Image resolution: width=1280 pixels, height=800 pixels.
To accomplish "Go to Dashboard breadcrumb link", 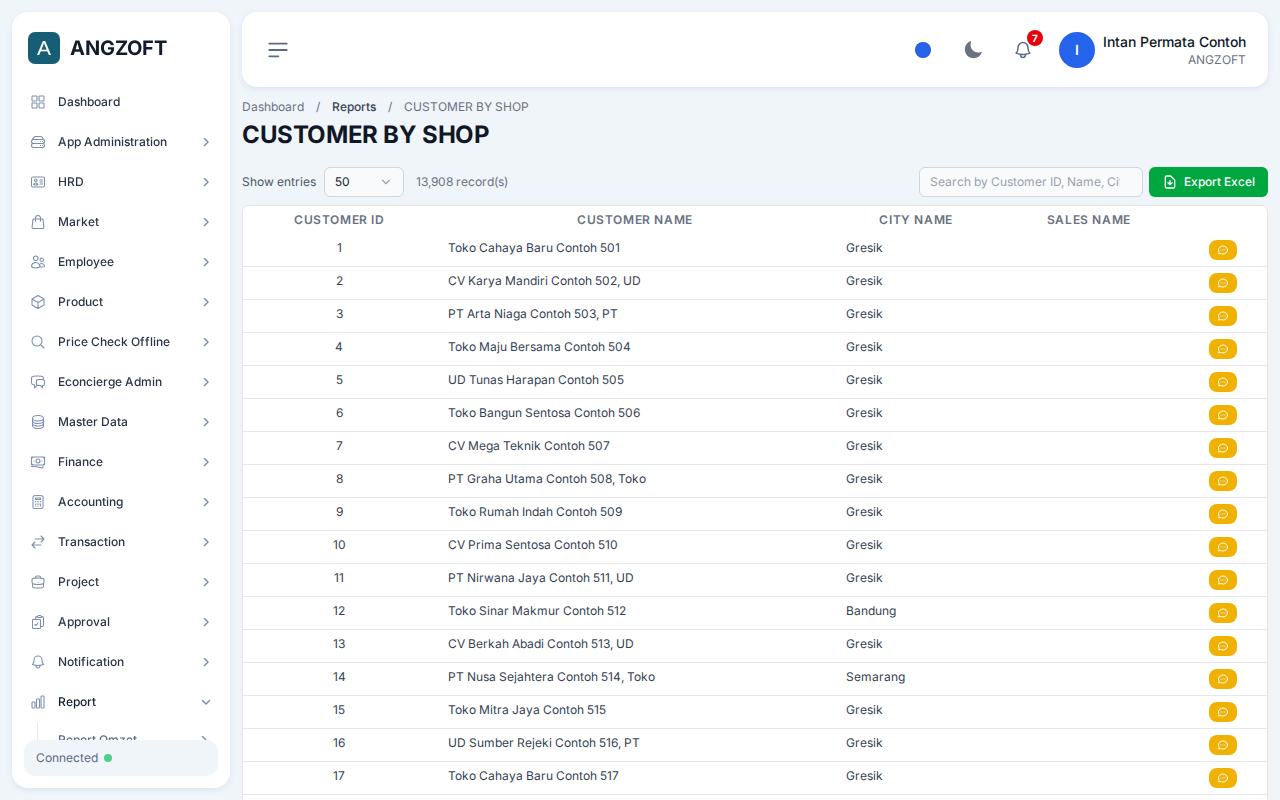I will pyautogui.click(x=273, y=107).
